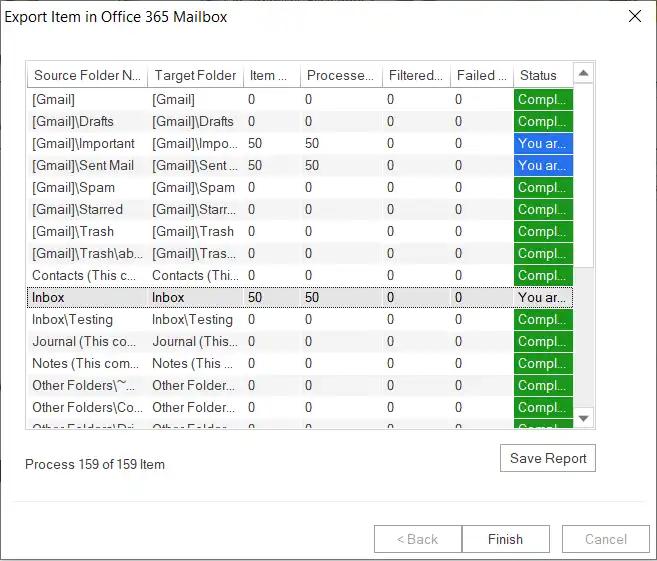Click Completed status of Journal row
Viewport: 657px width, 561px height.
click(x=543, y=341)
